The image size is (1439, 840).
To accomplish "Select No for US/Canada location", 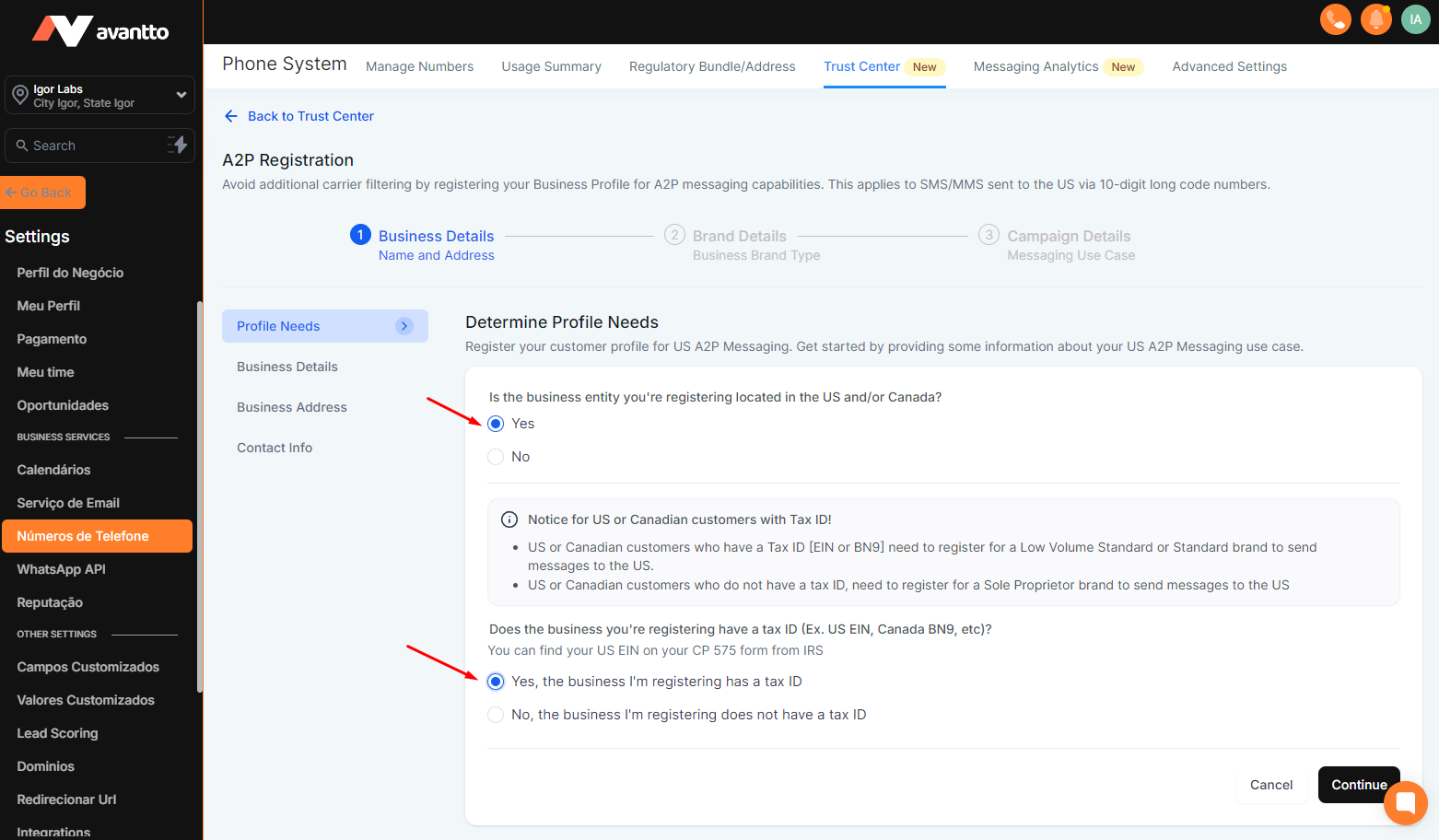I will (496, 457).
